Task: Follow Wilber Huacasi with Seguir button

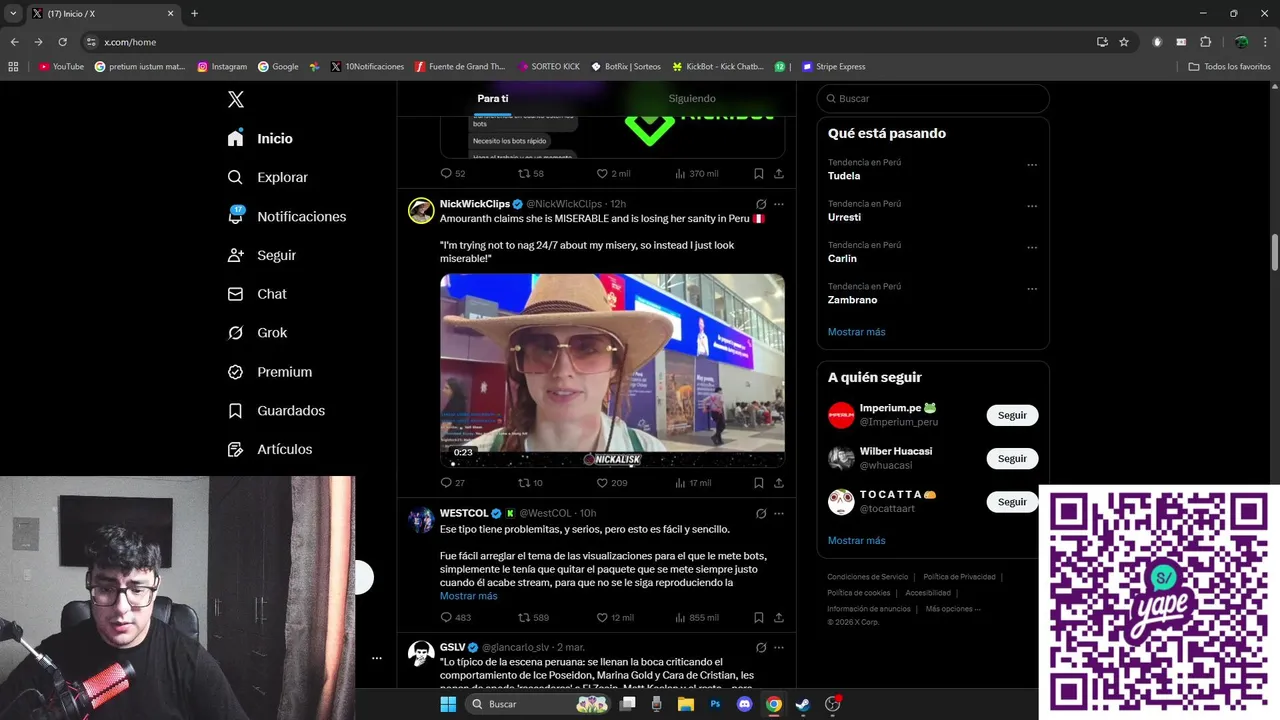Action: coord(1012,458)
